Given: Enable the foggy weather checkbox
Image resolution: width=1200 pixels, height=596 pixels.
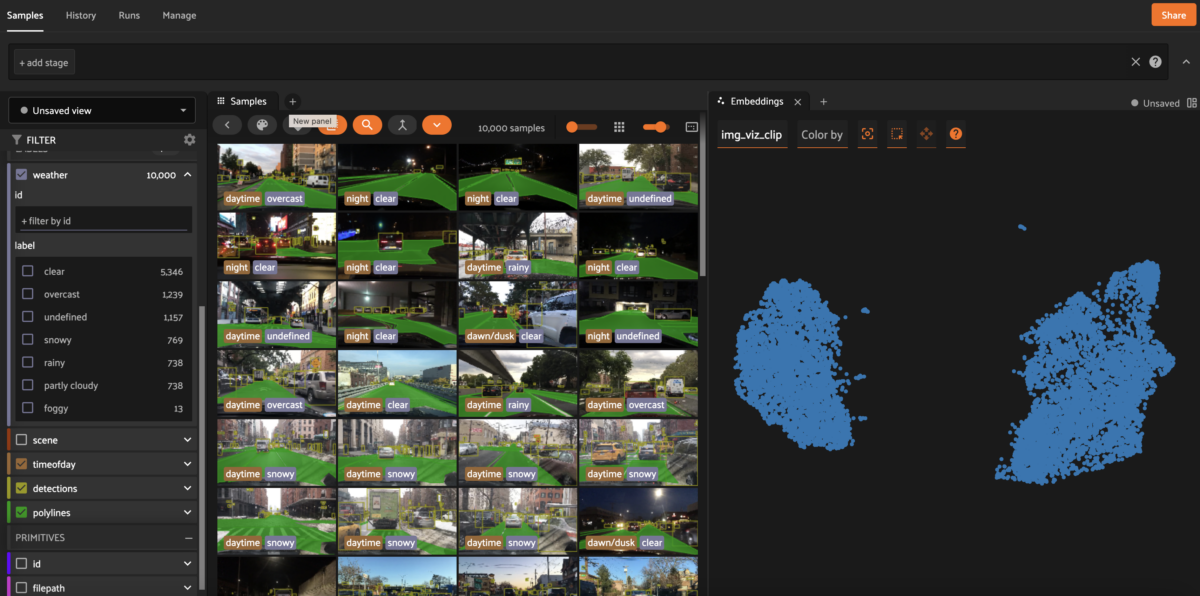Looking at the screenshot, I should [27, 408].
